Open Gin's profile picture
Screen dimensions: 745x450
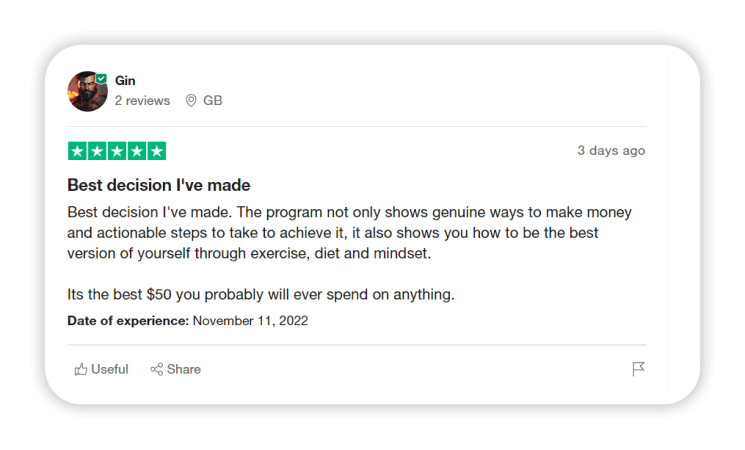(x=87, y=91)
